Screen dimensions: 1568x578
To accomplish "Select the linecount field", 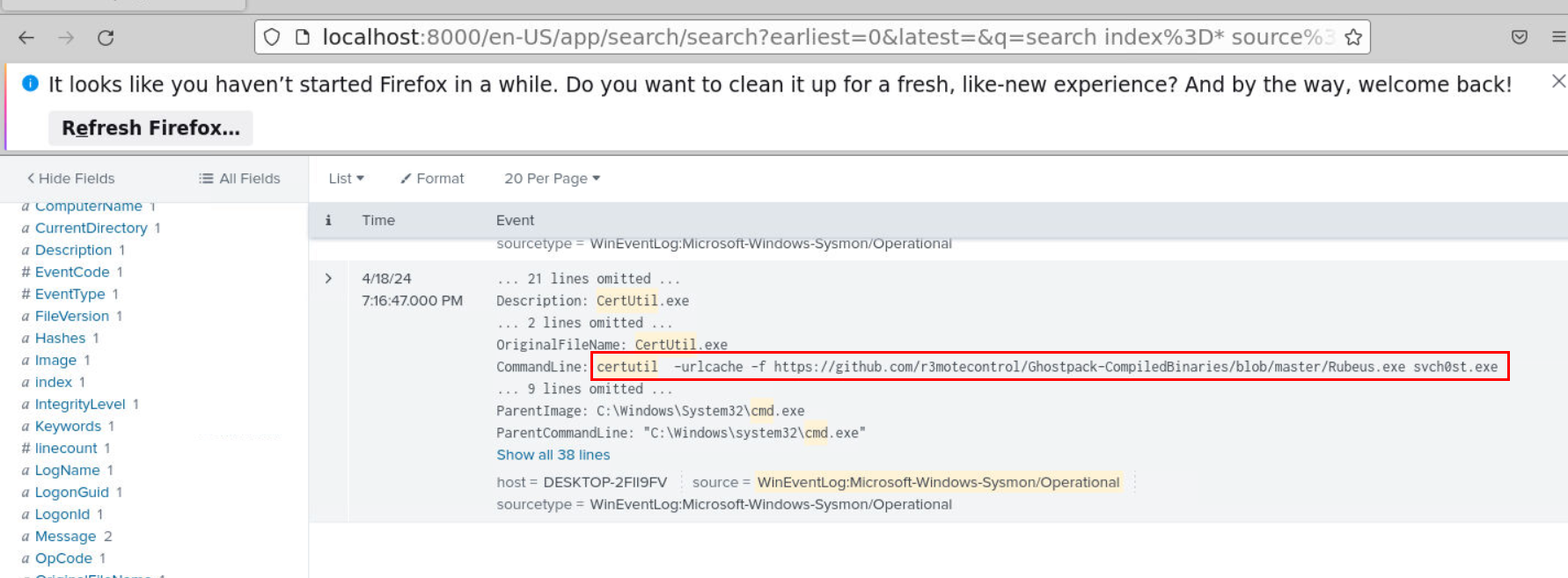I will [x=66, y=448].
